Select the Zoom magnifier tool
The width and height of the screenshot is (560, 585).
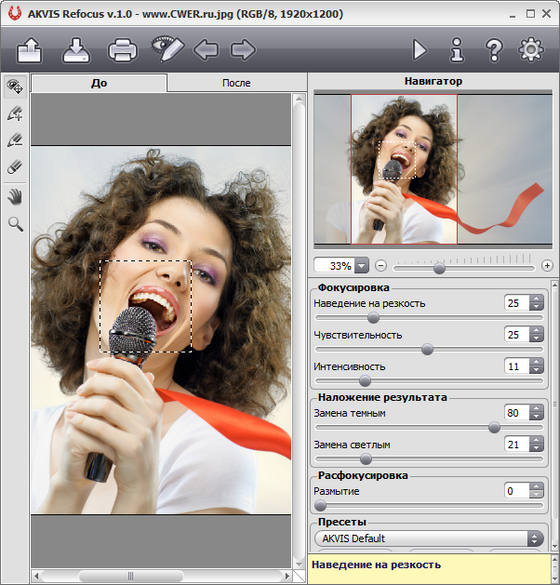15,224
